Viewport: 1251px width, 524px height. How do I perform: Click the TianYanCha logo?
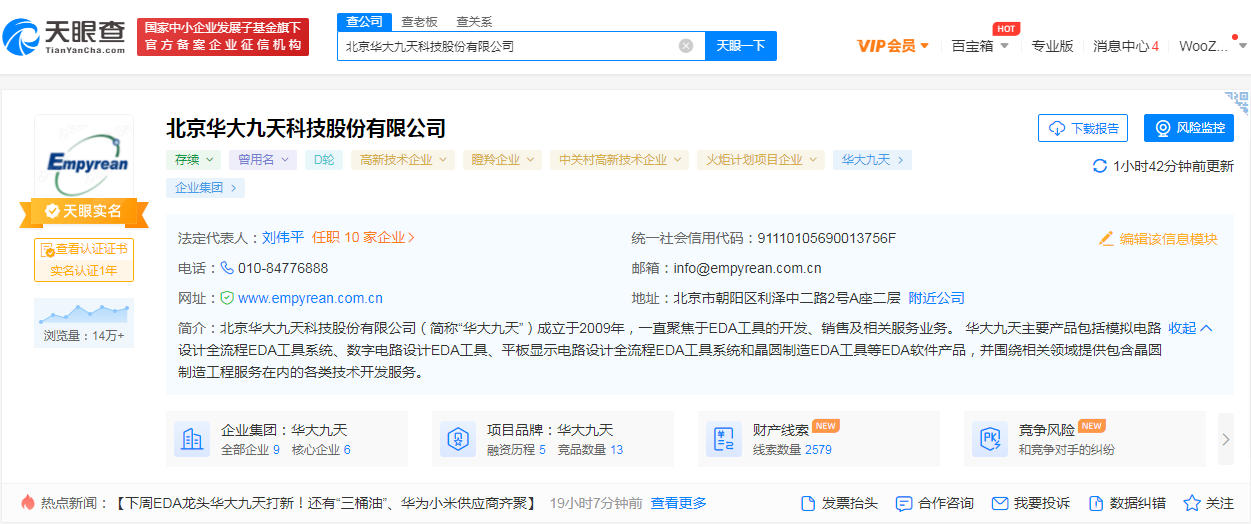(64, 37)
